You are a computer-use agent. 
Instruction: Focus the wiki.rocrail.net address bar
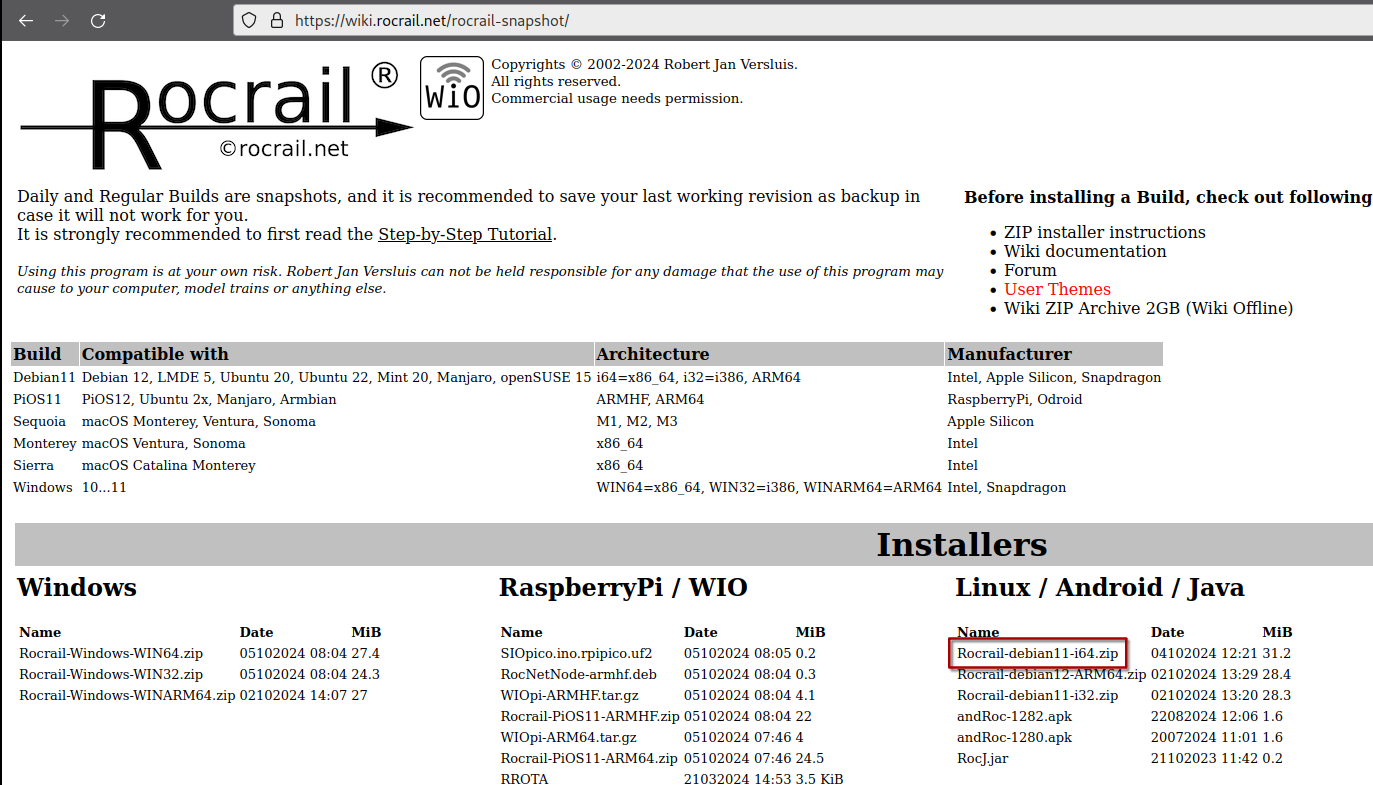(700, 20)
